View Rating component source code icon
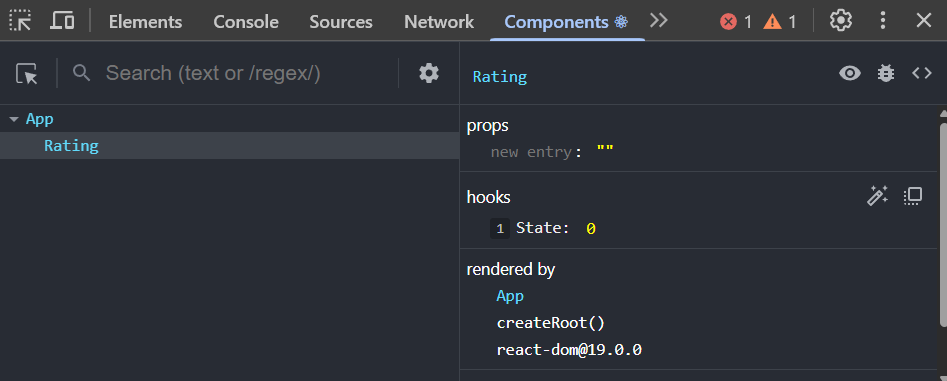947x381 pixels. click(x=922, y=74)
